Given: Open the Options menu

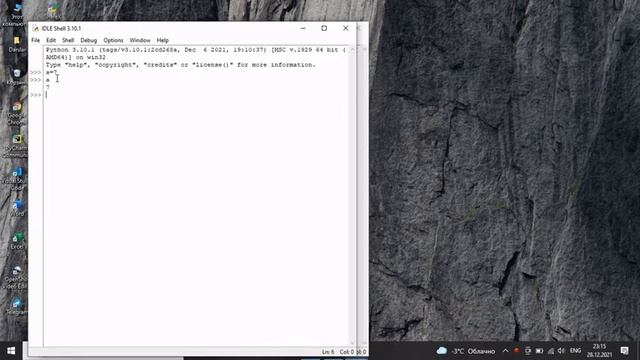Looking at the screenshot, I should click(x=113, y=40).
